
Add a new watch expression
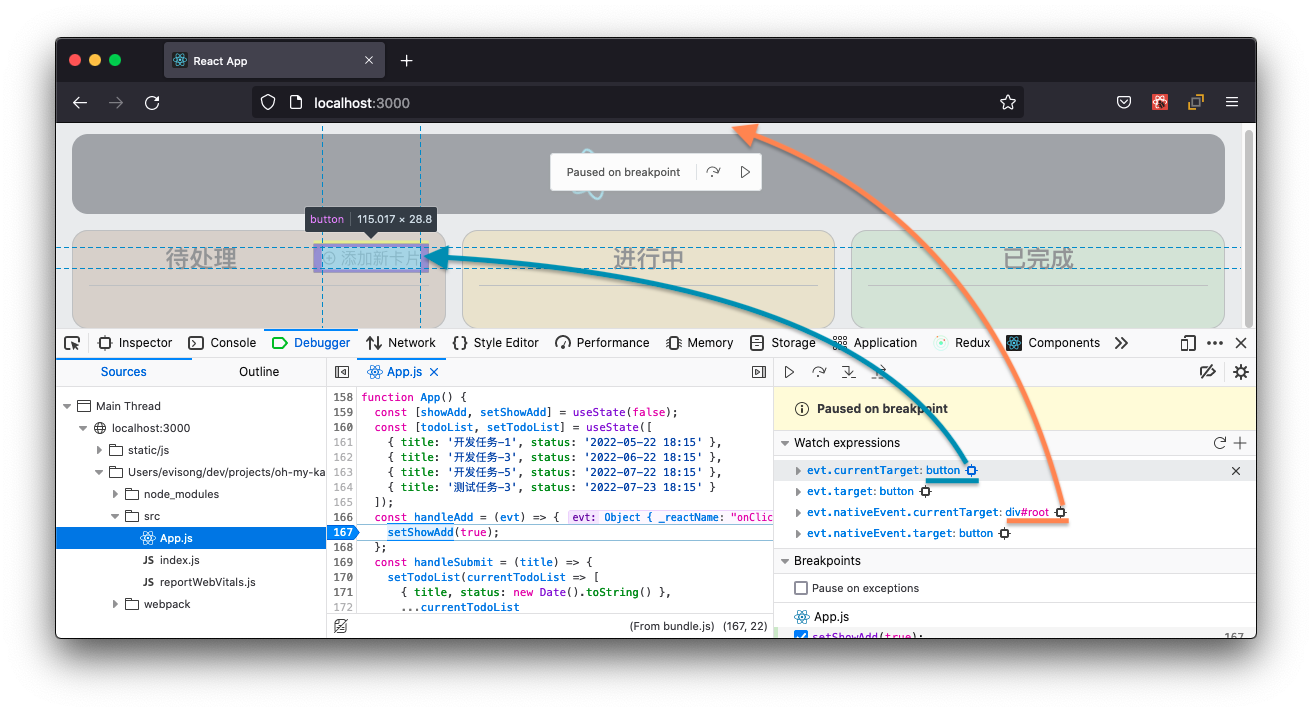(1240, 443)
